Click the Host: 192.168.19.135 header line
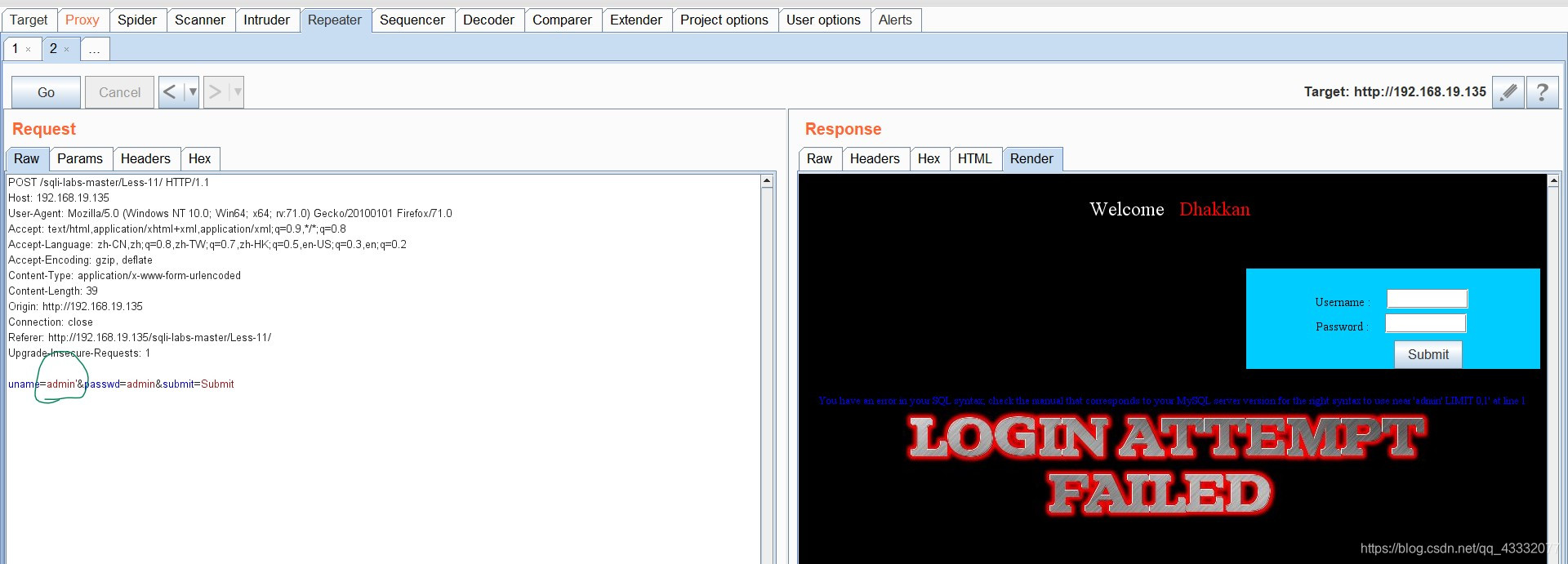Image resolution: width=1568 pixels, height=564 pixels. coord(59,198)
